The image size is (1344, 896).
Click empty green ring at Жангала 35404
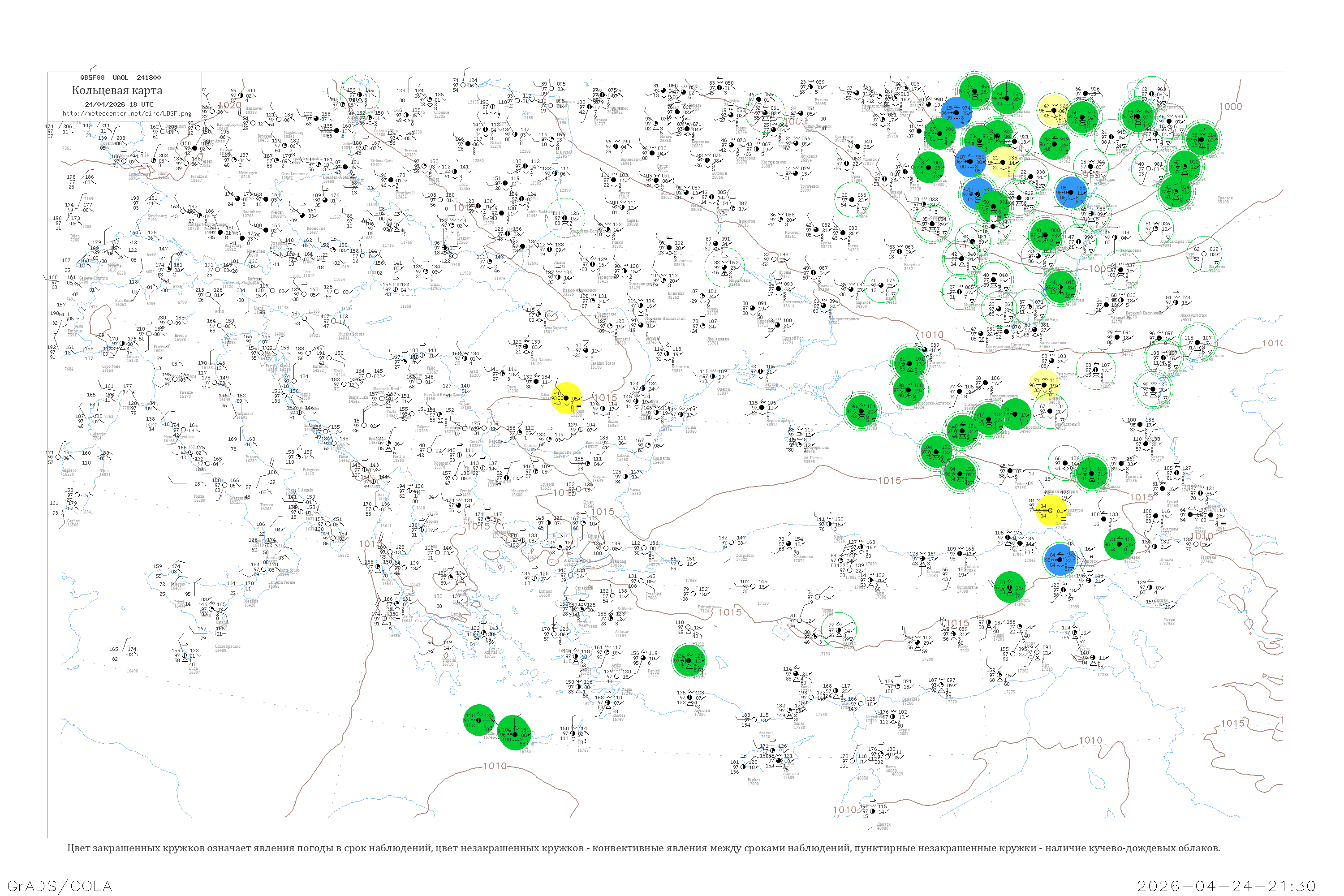click(x=1204, y=253)
